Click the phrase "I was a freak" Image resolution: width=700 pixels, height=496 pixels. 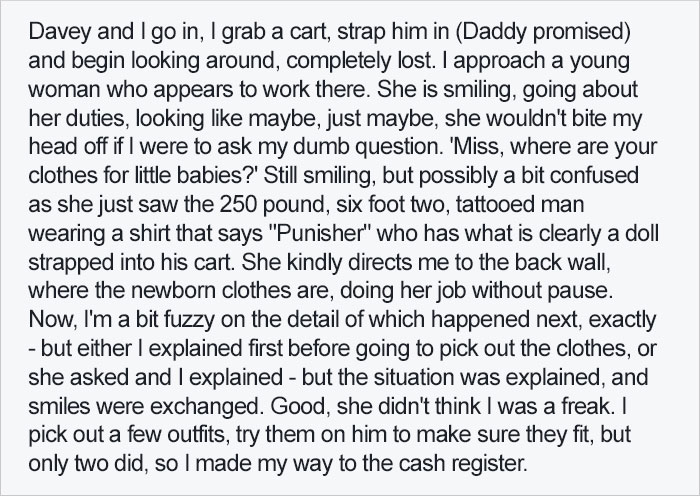[549, 407]
